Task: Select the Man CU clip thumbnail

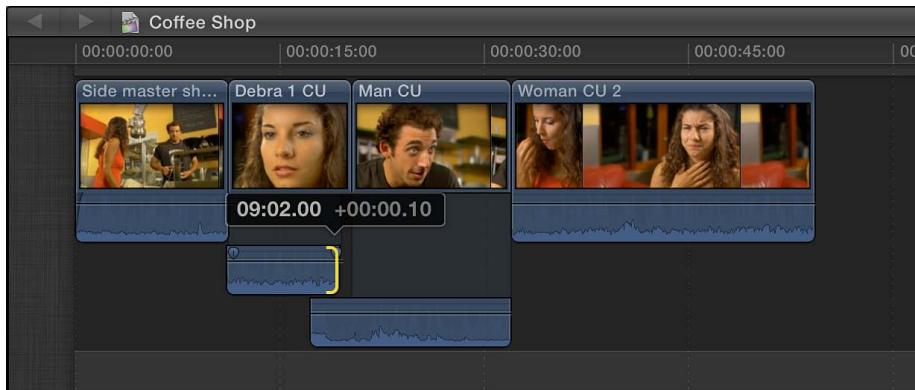Action: pos(431,146)
